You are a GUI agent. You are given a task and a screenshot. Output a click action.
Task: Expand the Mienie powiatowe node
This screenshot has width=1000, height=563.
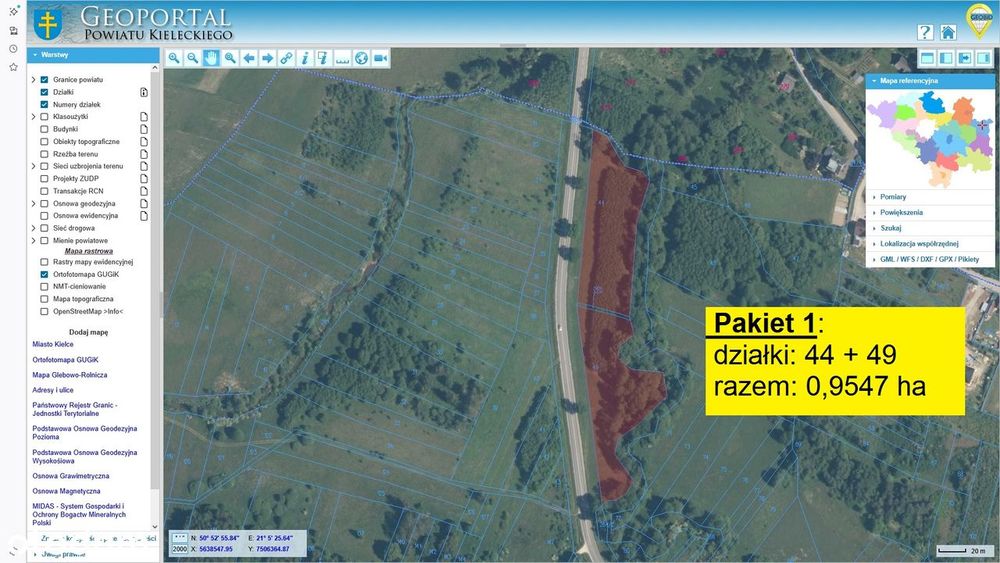[33, 240]
